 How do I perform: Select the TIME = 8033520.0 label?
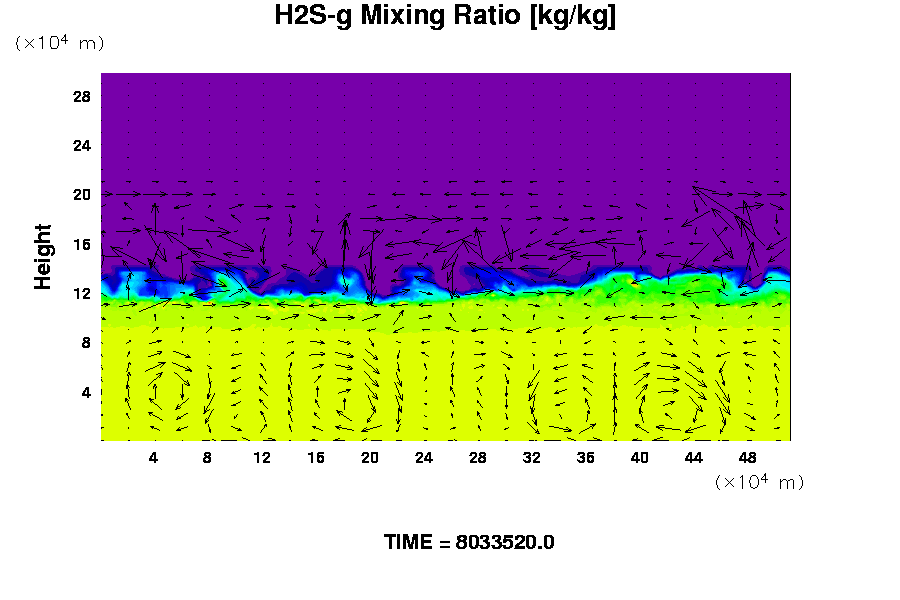[x=469, y=542]
